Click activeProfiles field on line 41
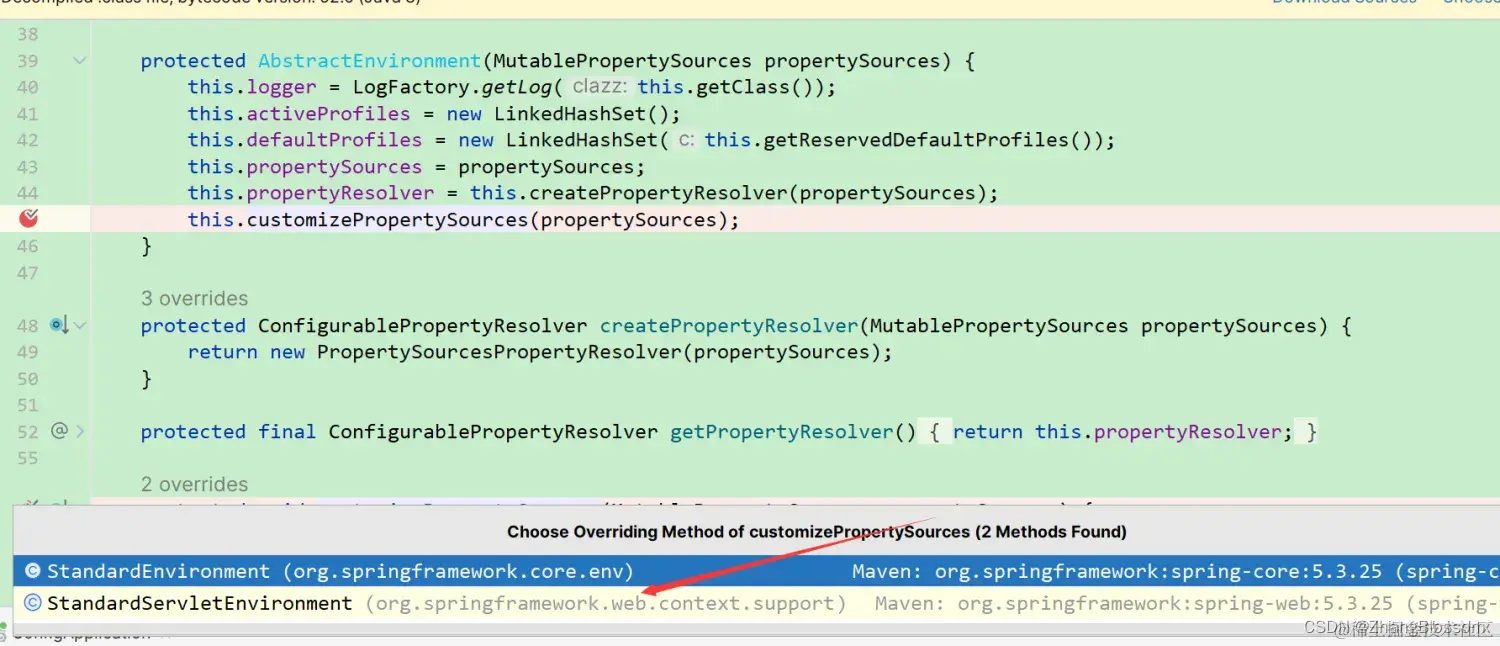The image size is (1500, 646). (328, 114)
